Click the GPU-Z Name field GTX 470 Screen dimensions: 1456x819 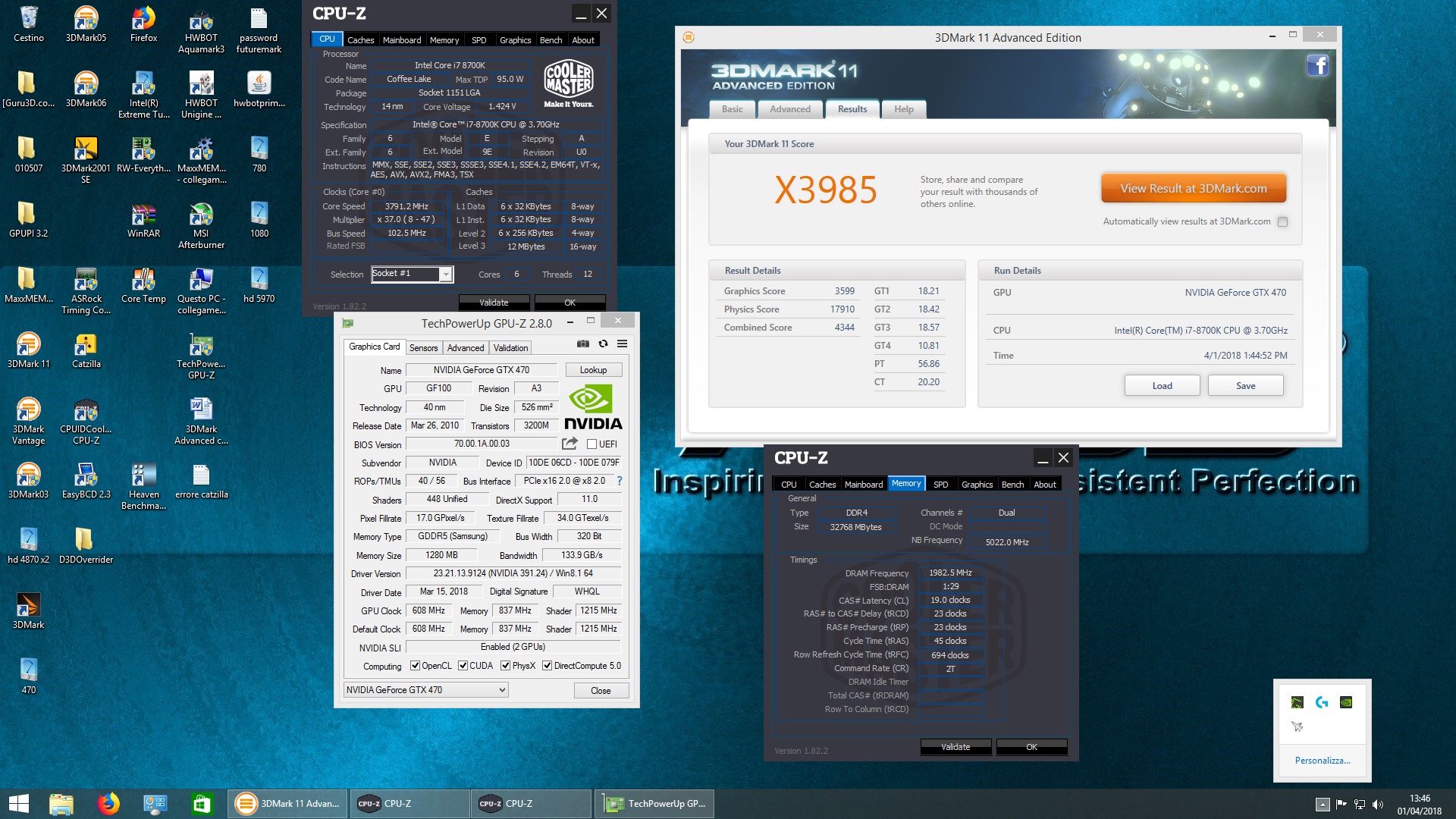482,370
